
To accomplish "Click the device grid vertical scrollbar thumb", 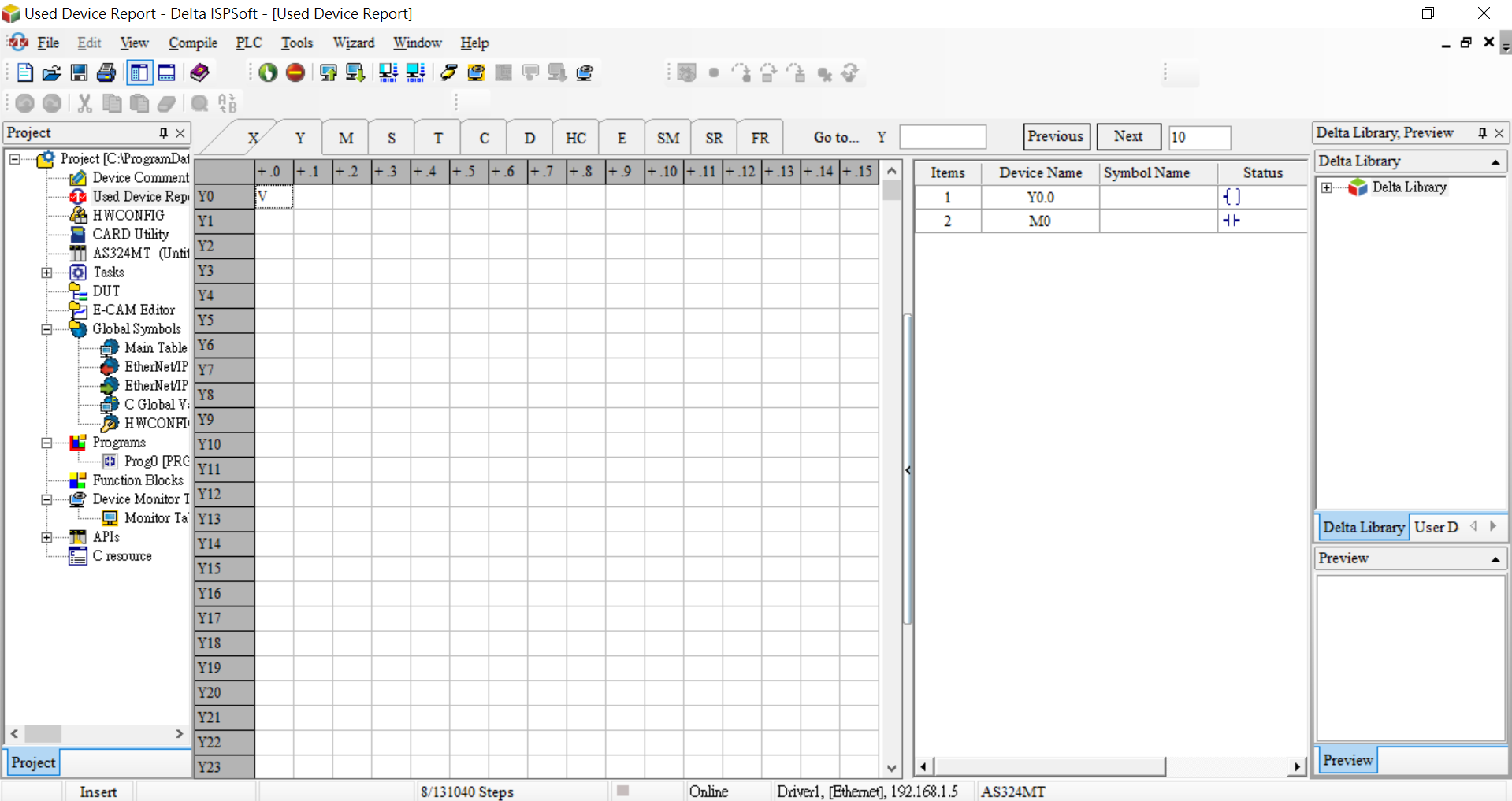I will [x=891, y=191].
